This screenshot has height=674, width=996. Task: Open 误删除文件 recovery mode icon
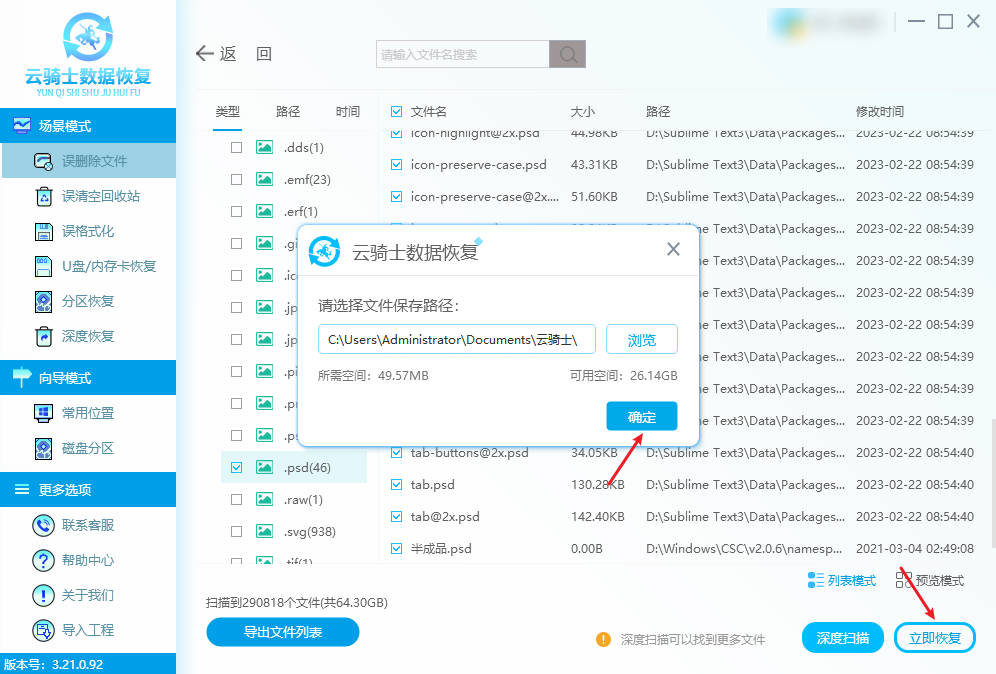43,161
